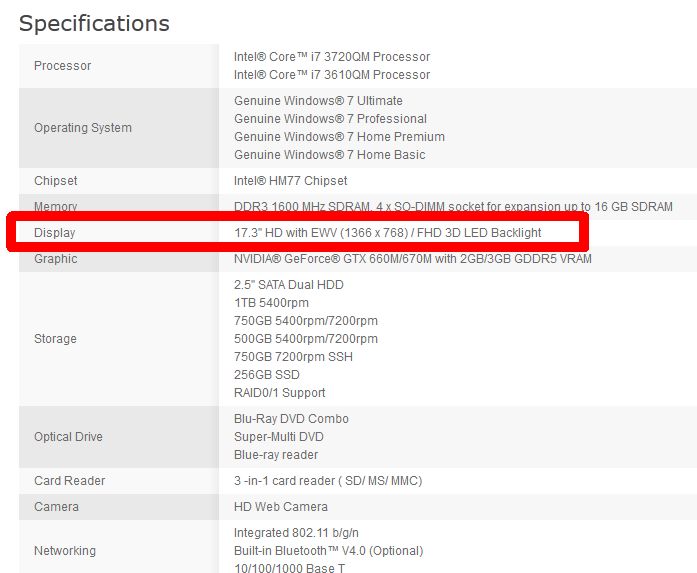This screenshot has height=573, width=697.
Task: Click 'Built-in Bluetooth™ V4.0 (Optional)' entry
Action: tap(328, 551)
